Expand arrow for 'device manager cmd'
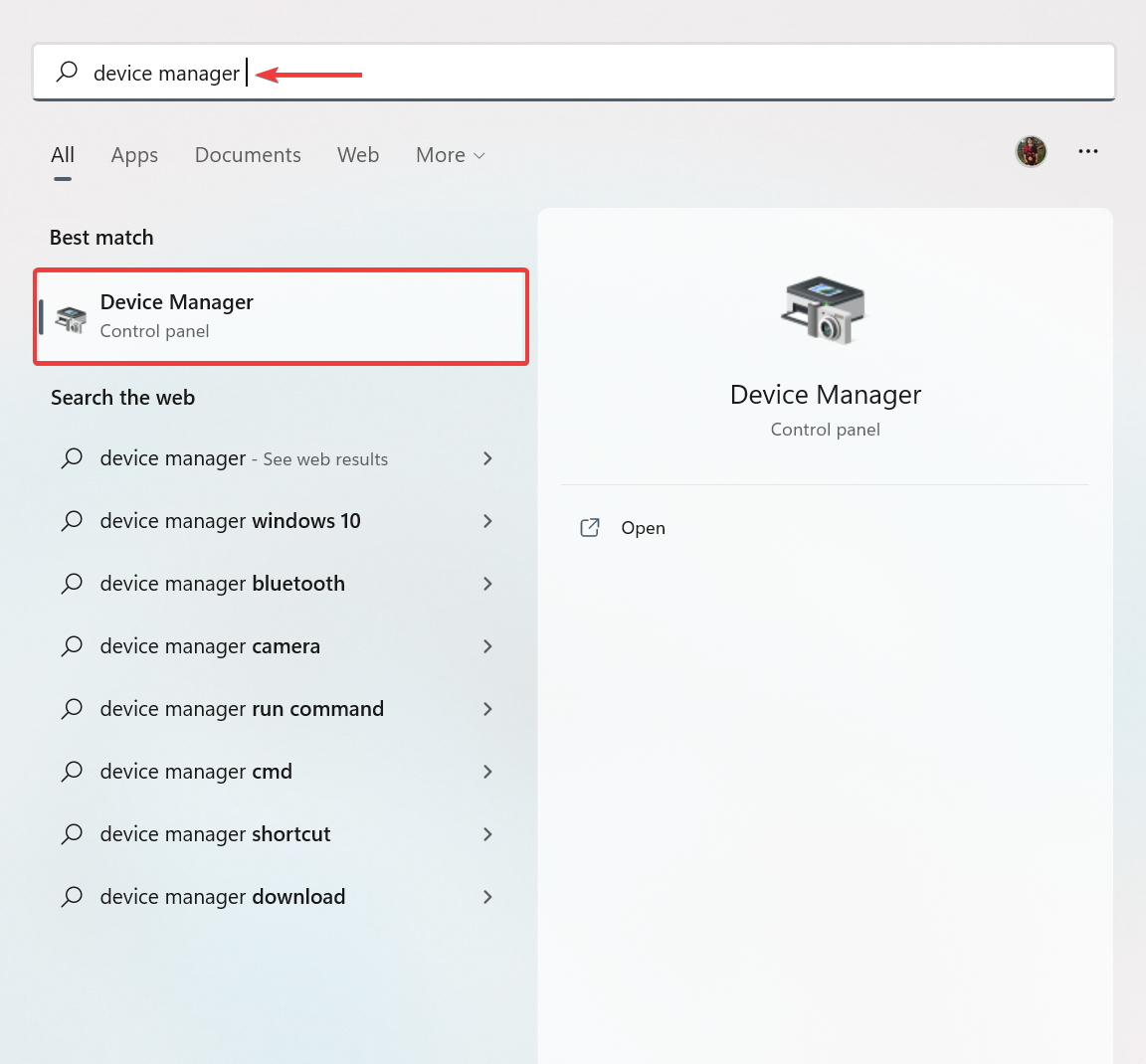 (x=487, y=772)
